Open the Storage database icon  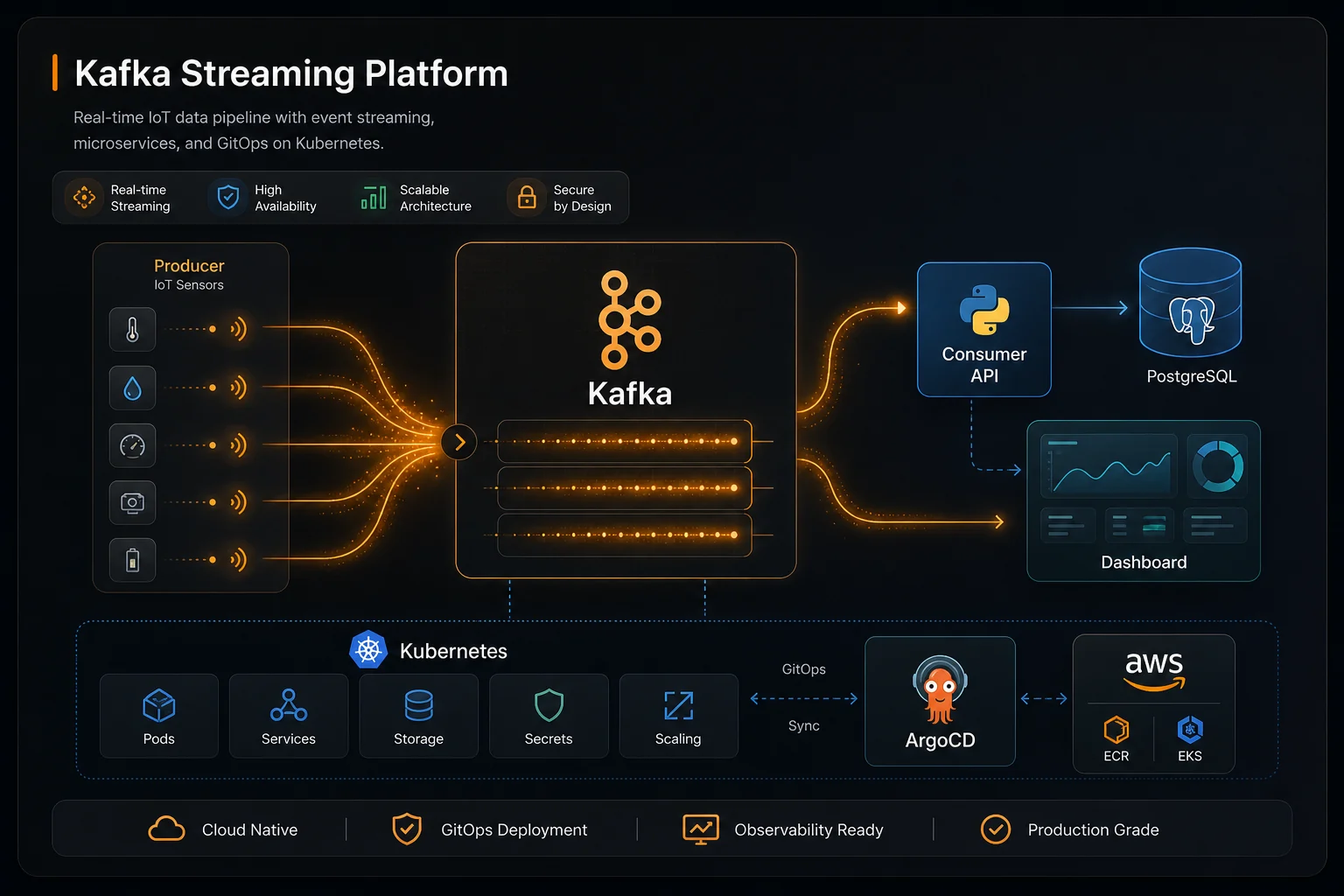[418, 705]
